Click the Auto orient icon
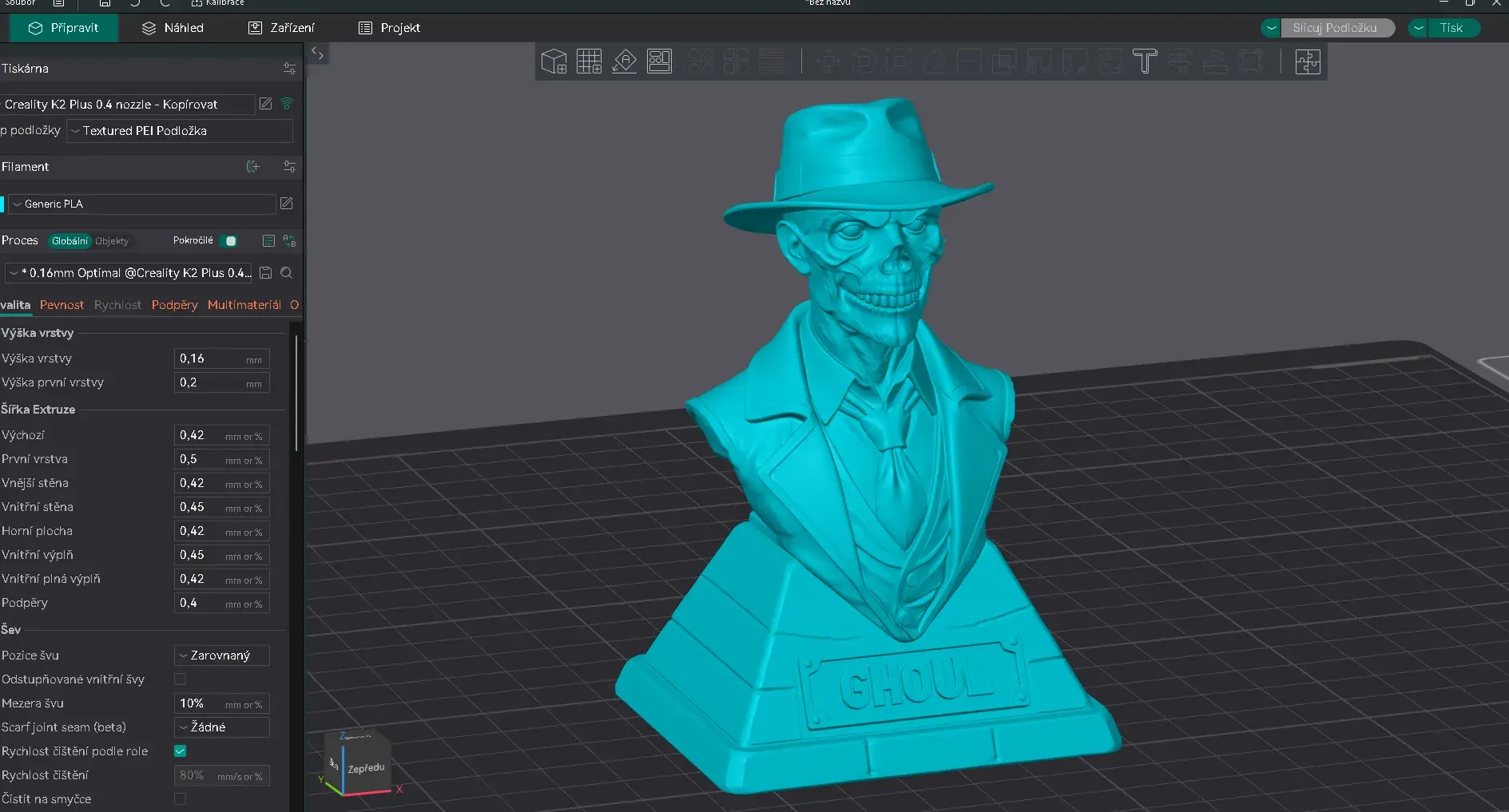The image size is (1509, 812). [624, 61]
